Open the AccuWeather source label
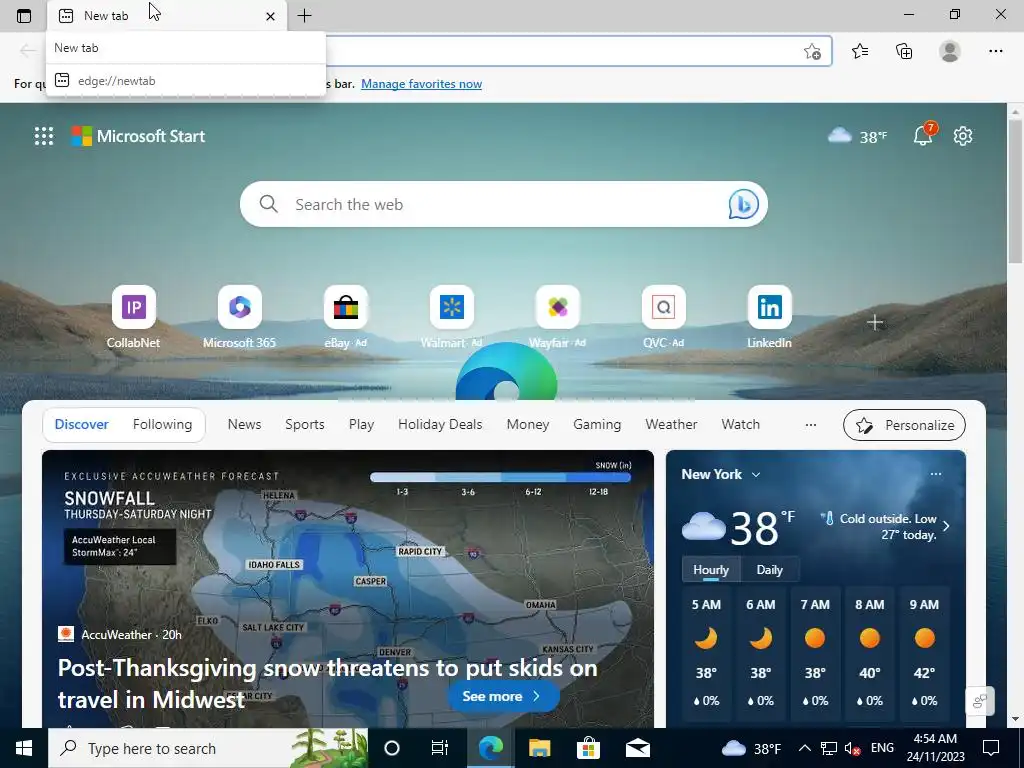The width and height of the screenshot is (1024, 768). [120, 634]
